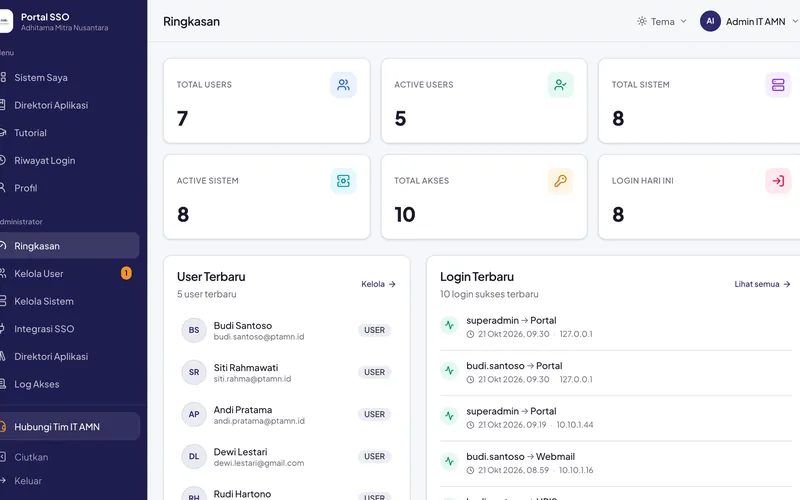Click the email siti.rahma@ptamn.id
800x500 pixels.
[x=253, y=379]
